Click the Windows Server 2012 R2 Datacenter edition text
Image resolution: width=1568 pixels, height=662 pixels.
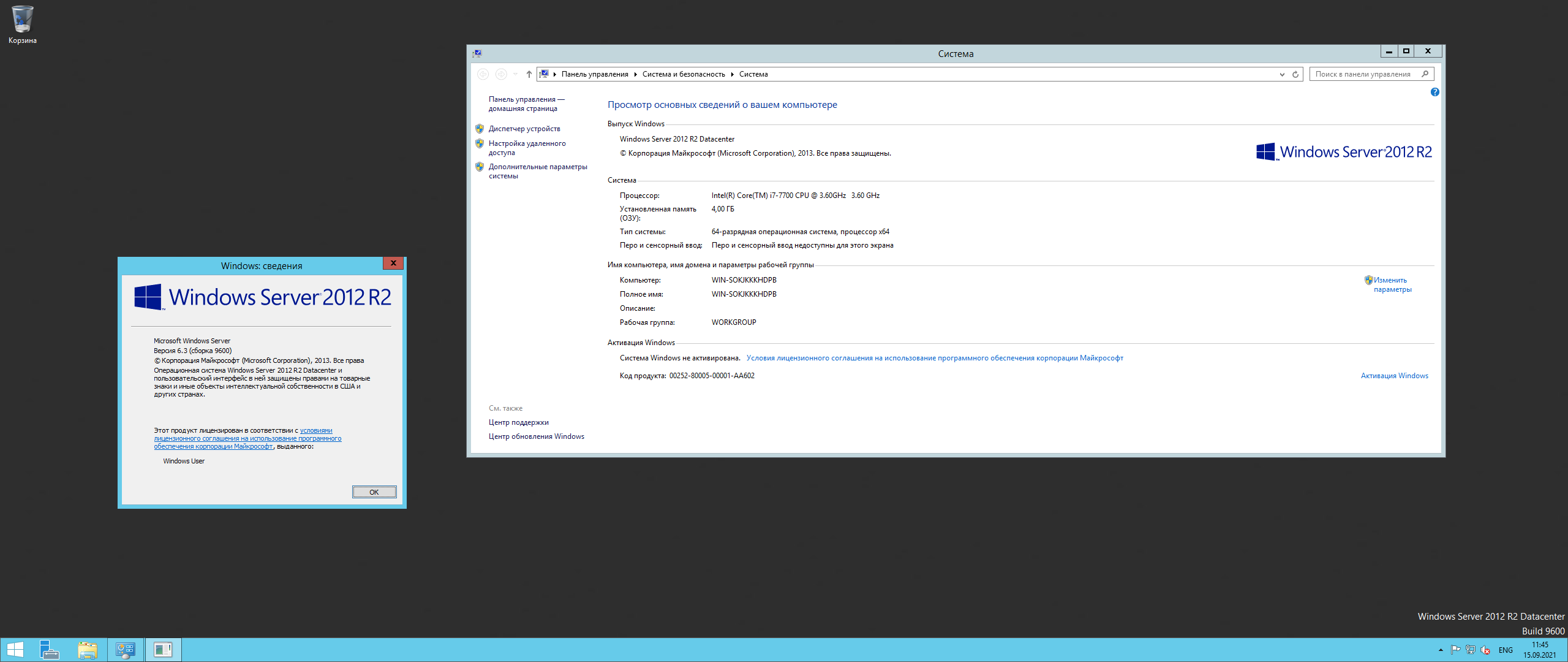tap(677, 139)
